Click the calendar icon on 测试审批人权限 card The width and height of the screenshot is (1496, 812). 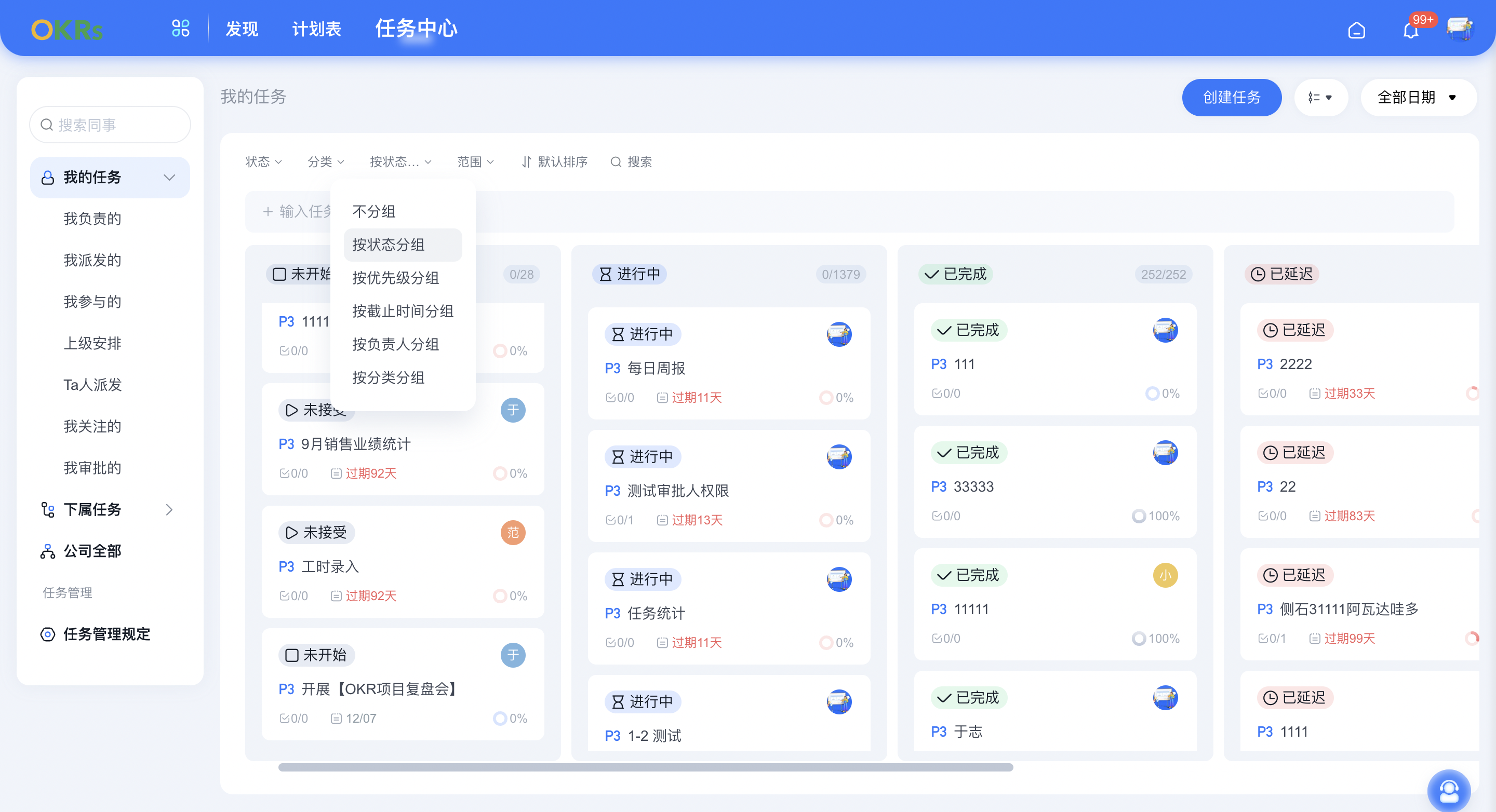coord(662,520)
